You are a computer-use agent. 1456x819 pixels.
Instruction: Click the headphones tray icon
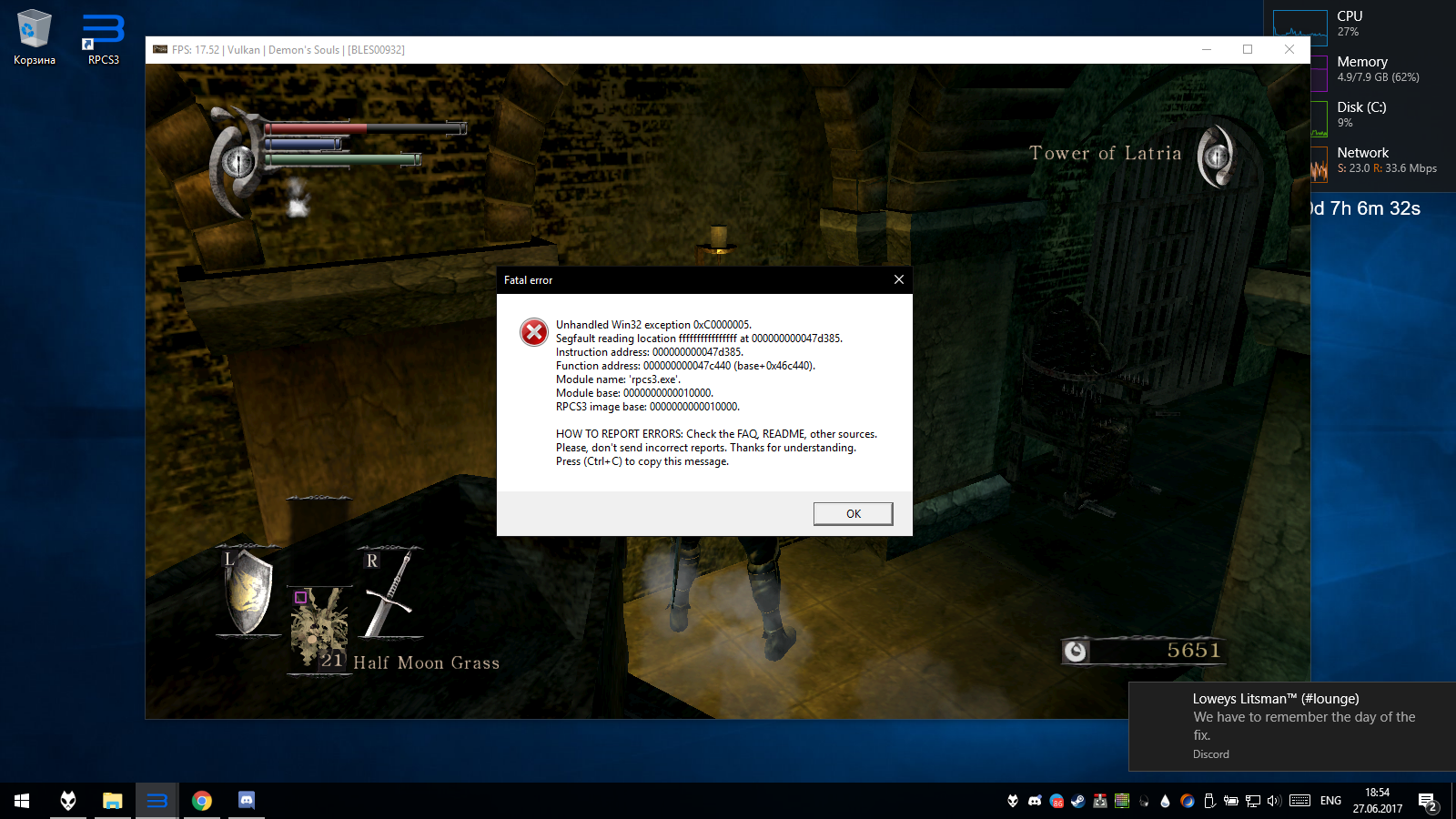click(x=1144, y=801)
